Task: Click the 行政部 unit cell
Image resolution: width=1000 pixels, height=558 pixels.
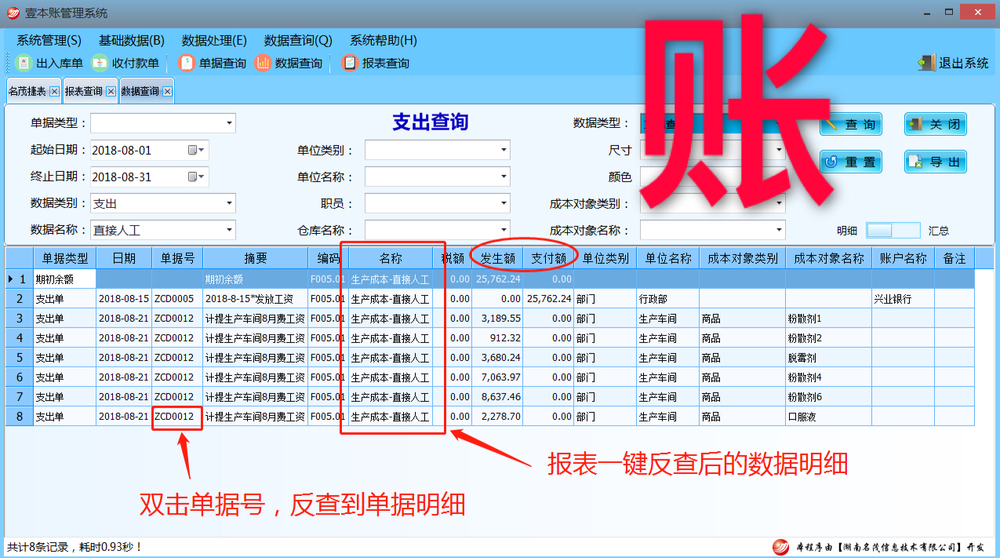Action: (668, 299)
